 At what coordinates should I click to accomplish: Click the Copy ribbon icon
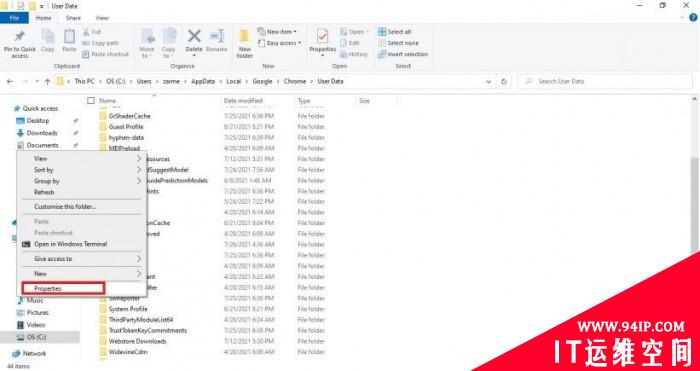coord(48,41)
